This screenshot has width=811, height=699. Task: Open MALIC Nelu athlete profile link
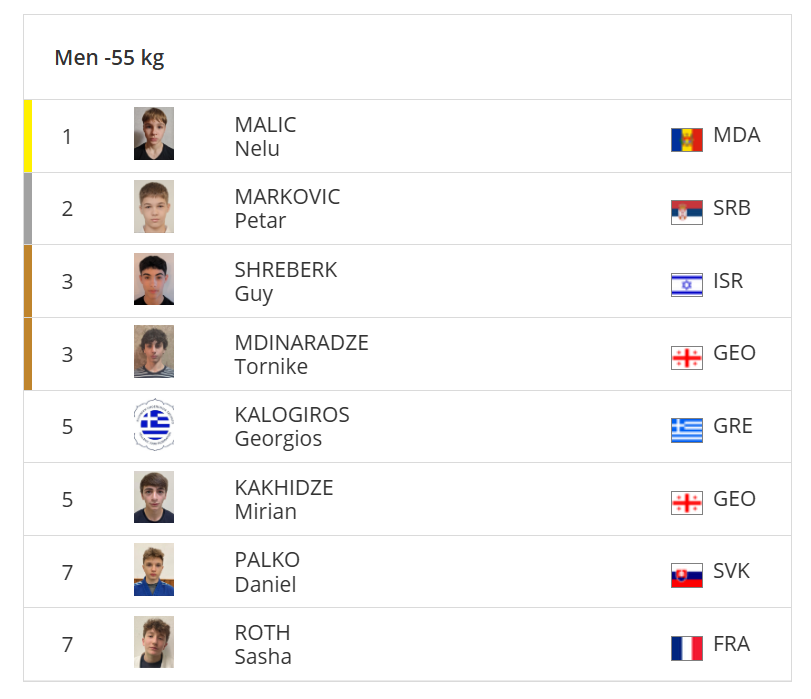click(265, 137)
